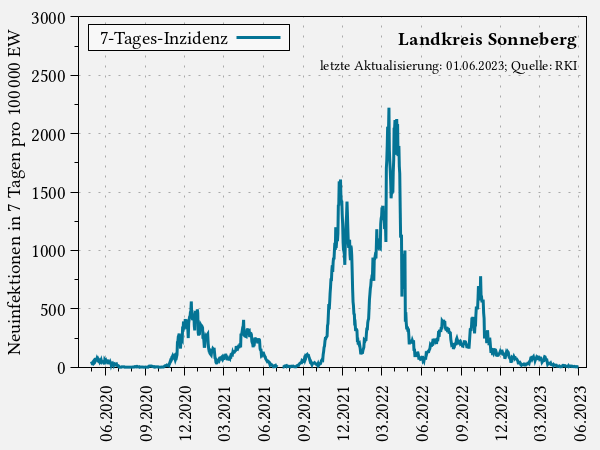Click the highest incidence peak above 2000
Screen dimensions: 600x450
(x=389, y=109)
